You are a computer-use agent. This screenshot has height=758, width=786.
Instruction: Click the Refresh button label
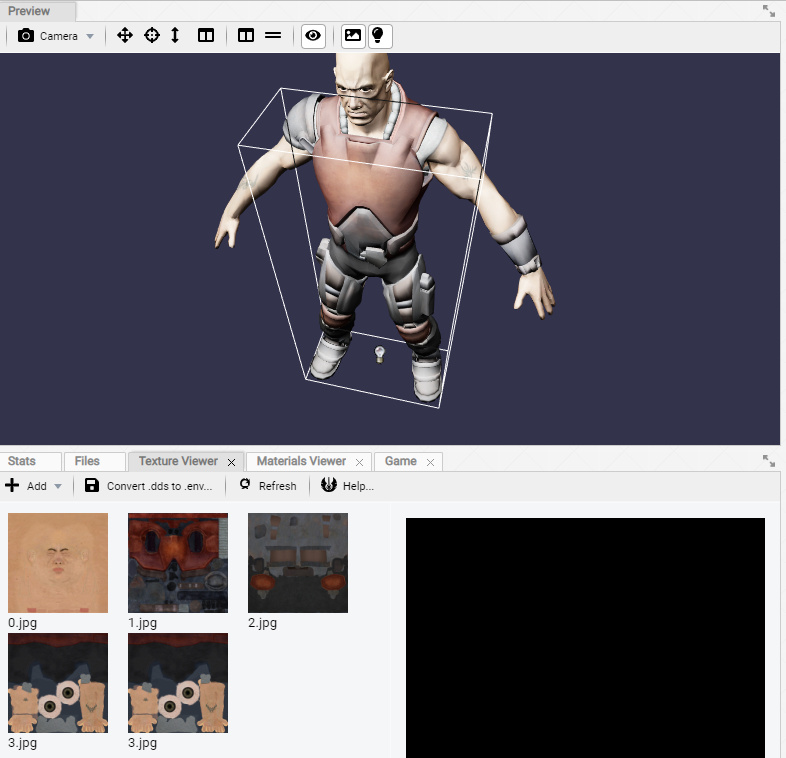tap(277, 486)
